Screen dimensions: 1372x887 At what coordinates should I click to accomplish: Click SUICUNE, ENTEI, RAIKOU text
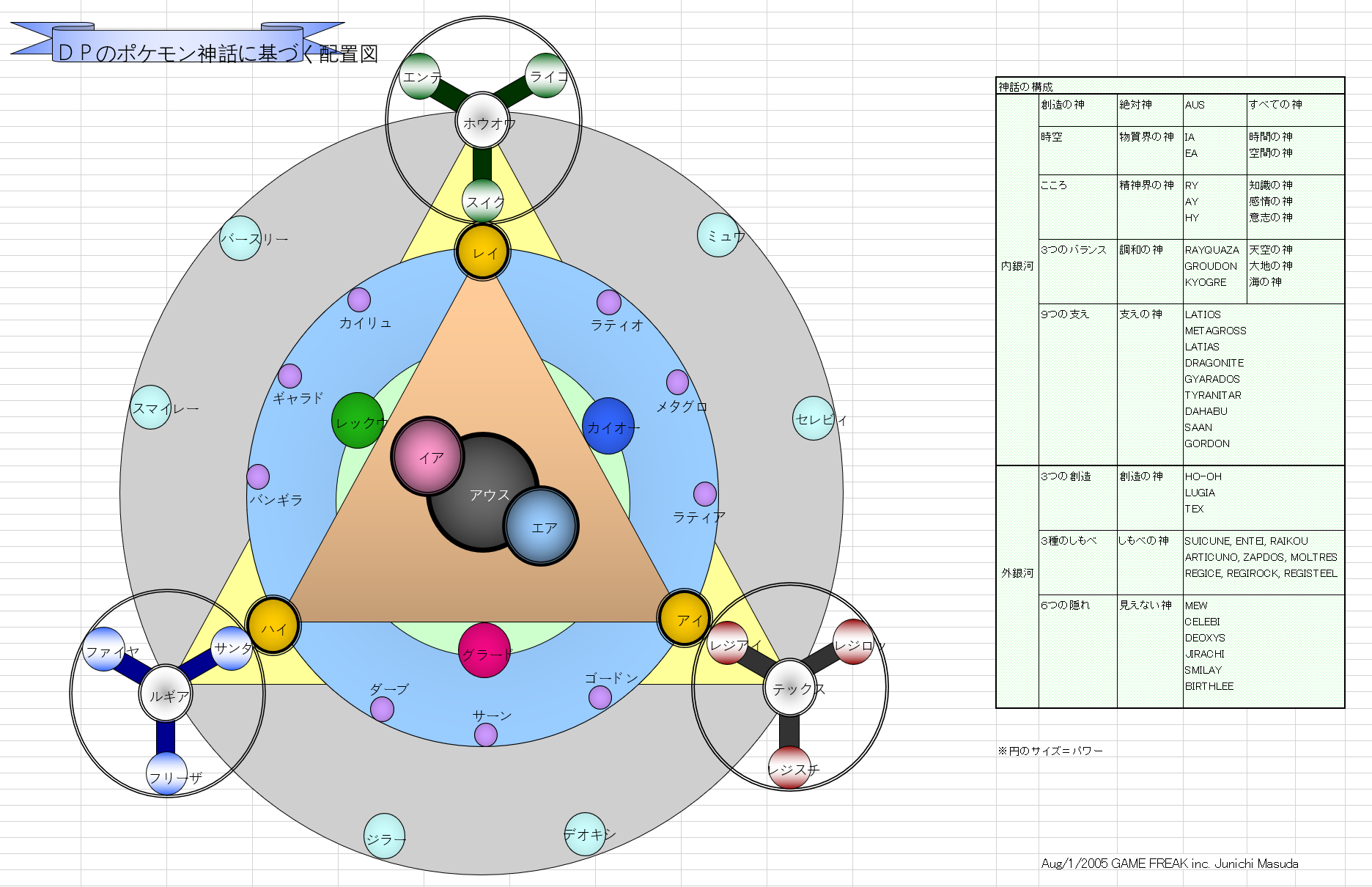(1246, 541)
